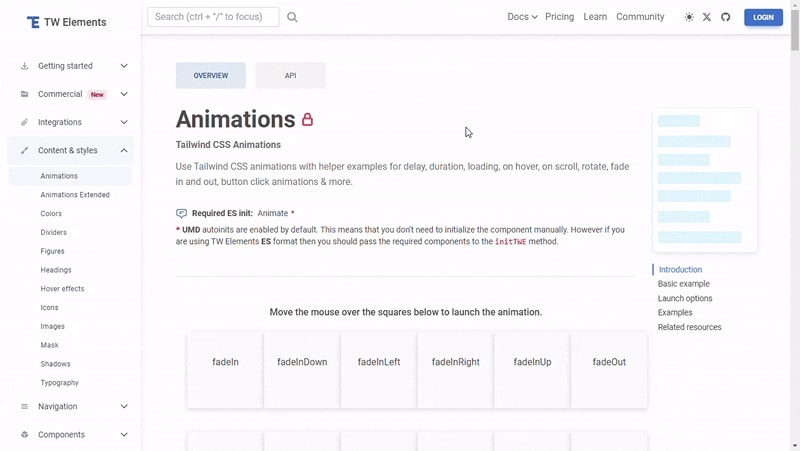Expand the Components sidebar section
The height and width of the screenshot is (451, 800).
point(124,435)
